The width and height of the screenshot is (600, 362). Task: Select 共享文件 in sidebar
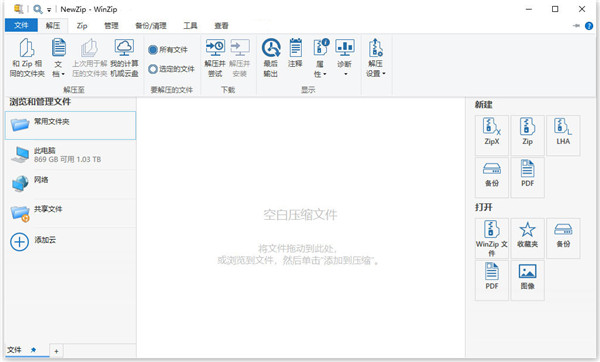[x=70, y=214]
